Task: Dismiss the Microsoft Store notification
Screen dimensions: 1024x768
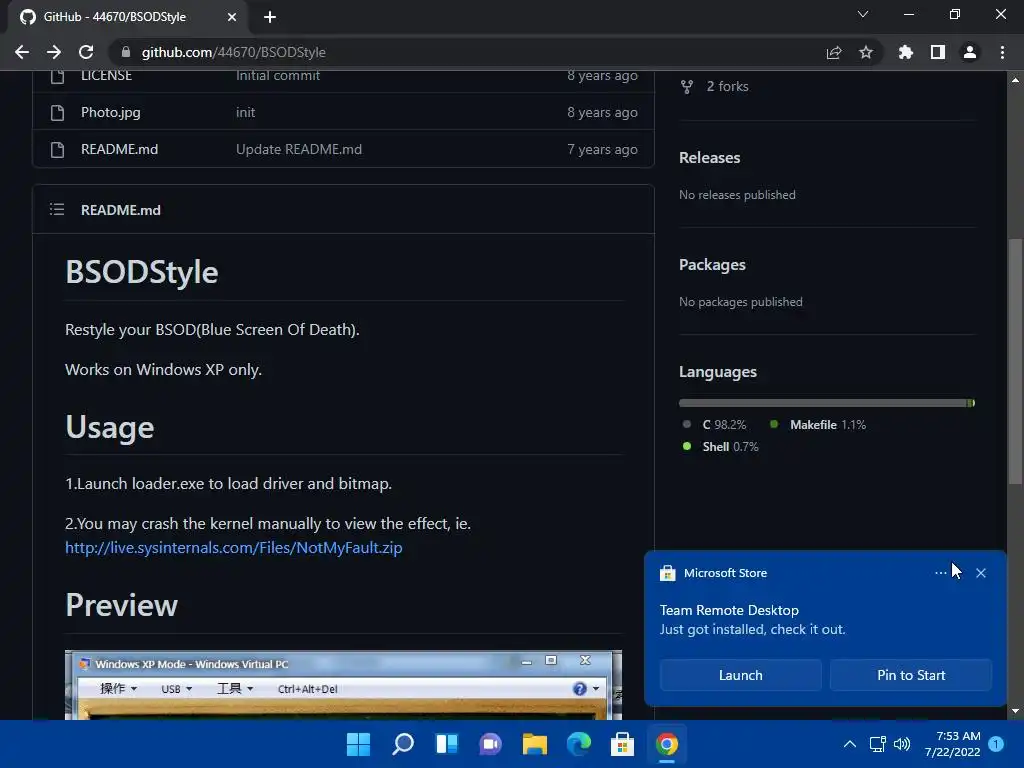Action: point(981,573)
